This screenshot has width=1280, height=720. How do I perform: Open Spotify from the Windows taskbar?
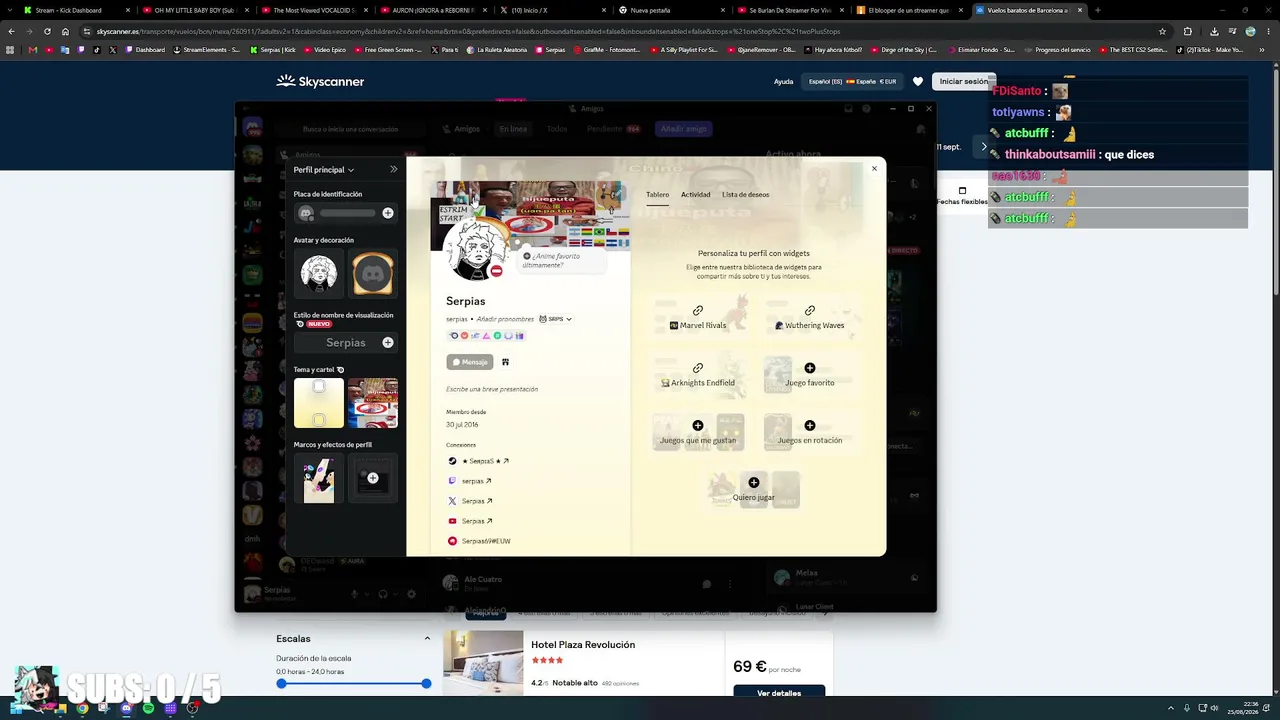pyautogui.click(x=148, y=708)
